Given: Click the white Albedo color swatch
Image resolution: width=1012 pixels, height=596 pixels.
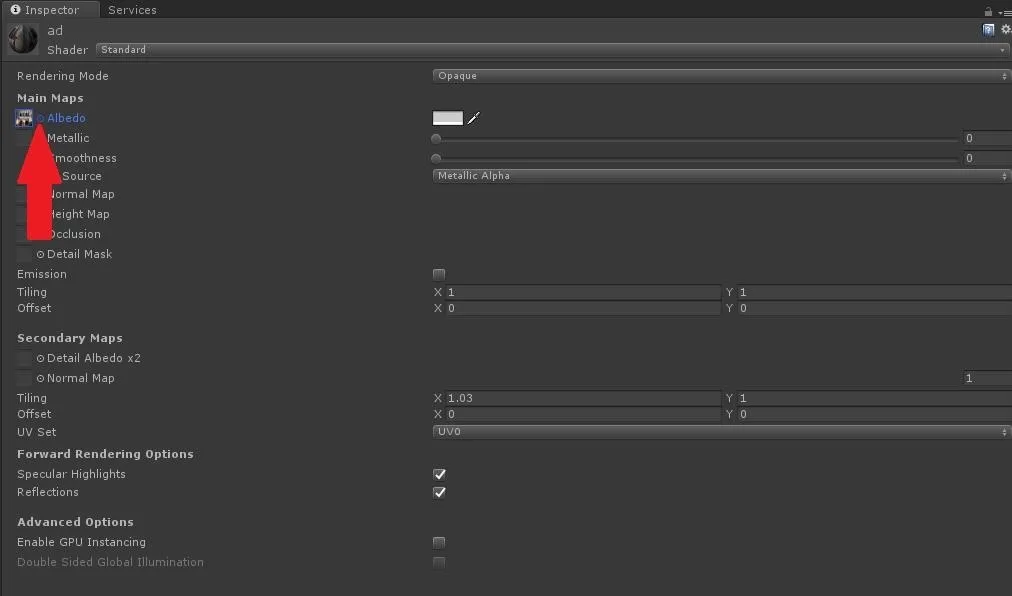Looking at the screenshot, I should 448,118.
